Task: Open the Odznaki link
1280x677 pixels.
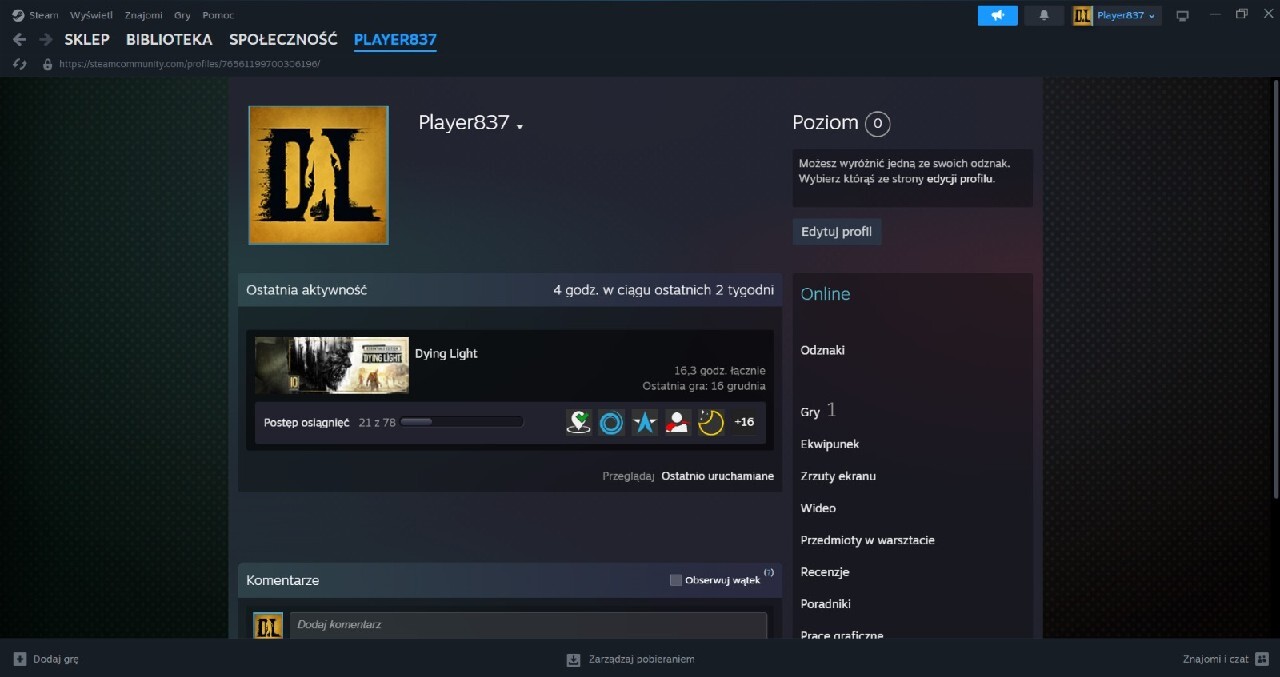Action: click(822, 350)
